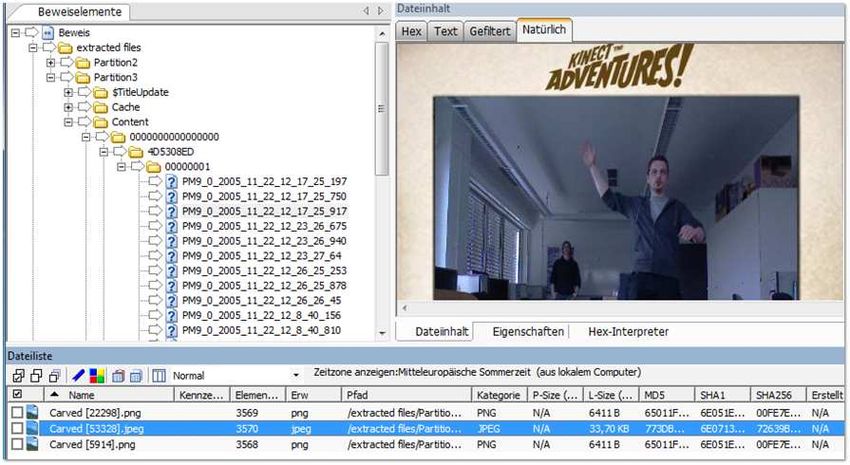Click the image icon of Carved [53328].jpeg

[33, 428]
